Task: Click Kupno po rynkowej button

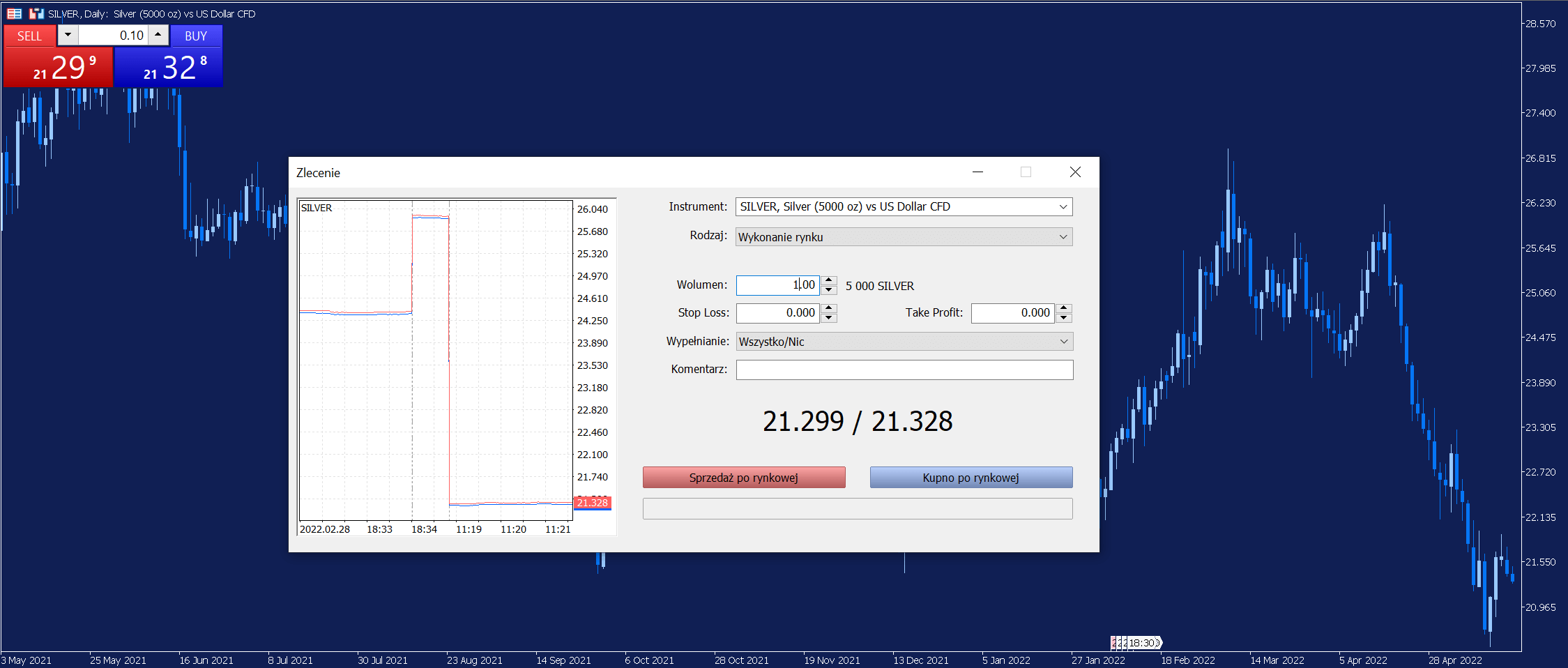Action: point(971,478)
